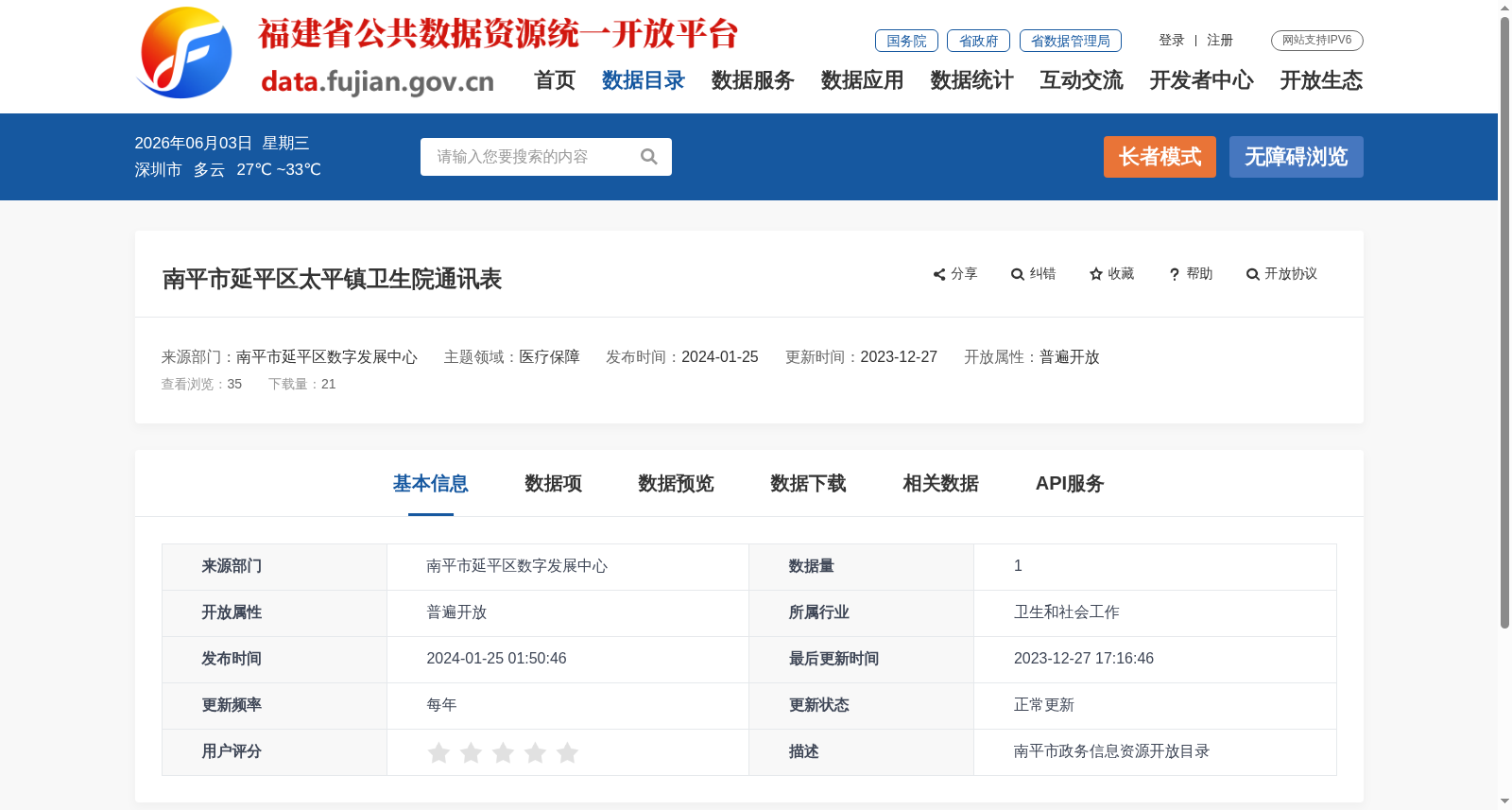Click the table cell 每年
The image size is (1512, 810).
click(x=441, y=705)
